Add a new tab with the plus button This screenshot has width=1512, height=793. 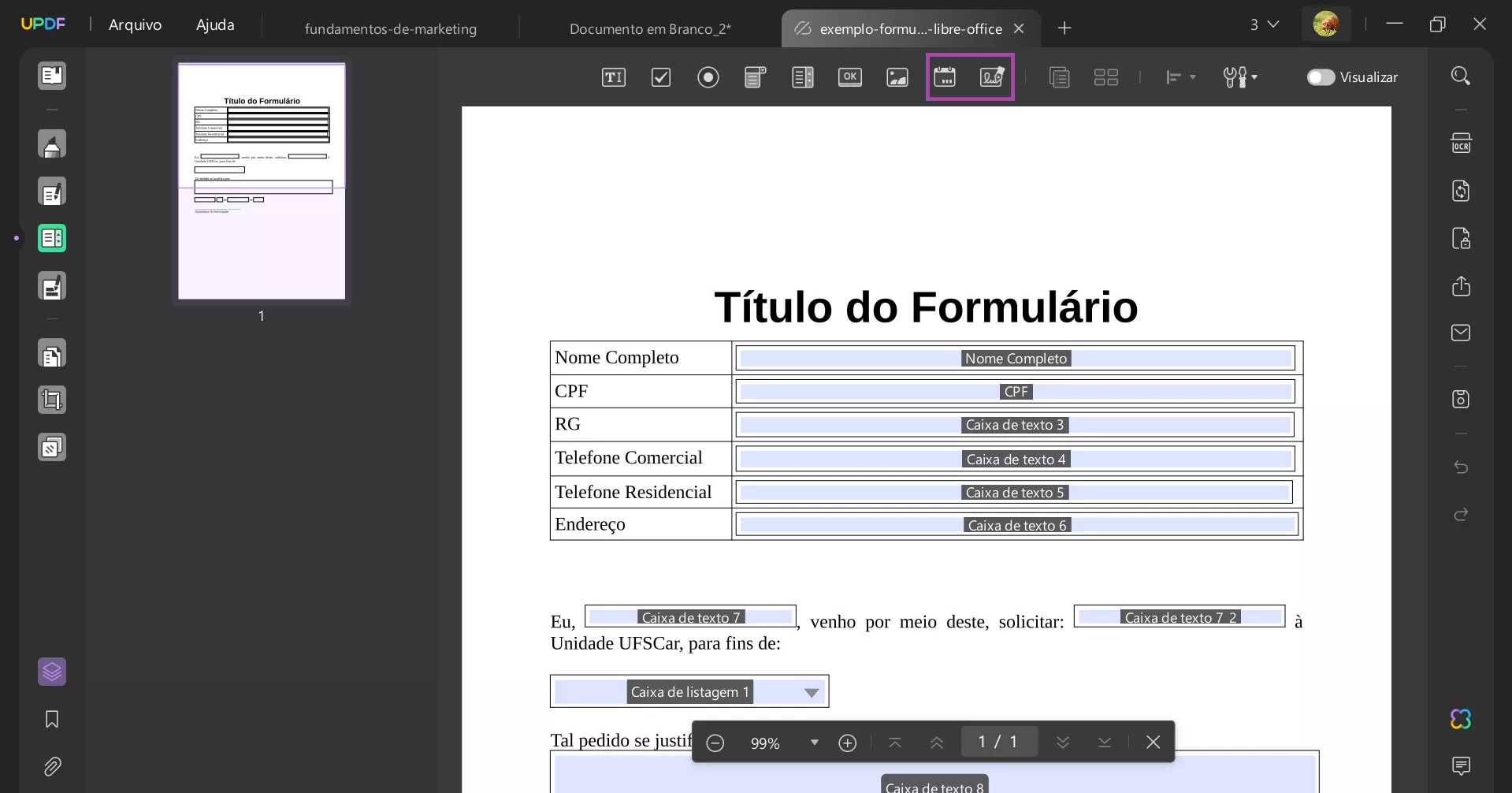pos(1064,28)
